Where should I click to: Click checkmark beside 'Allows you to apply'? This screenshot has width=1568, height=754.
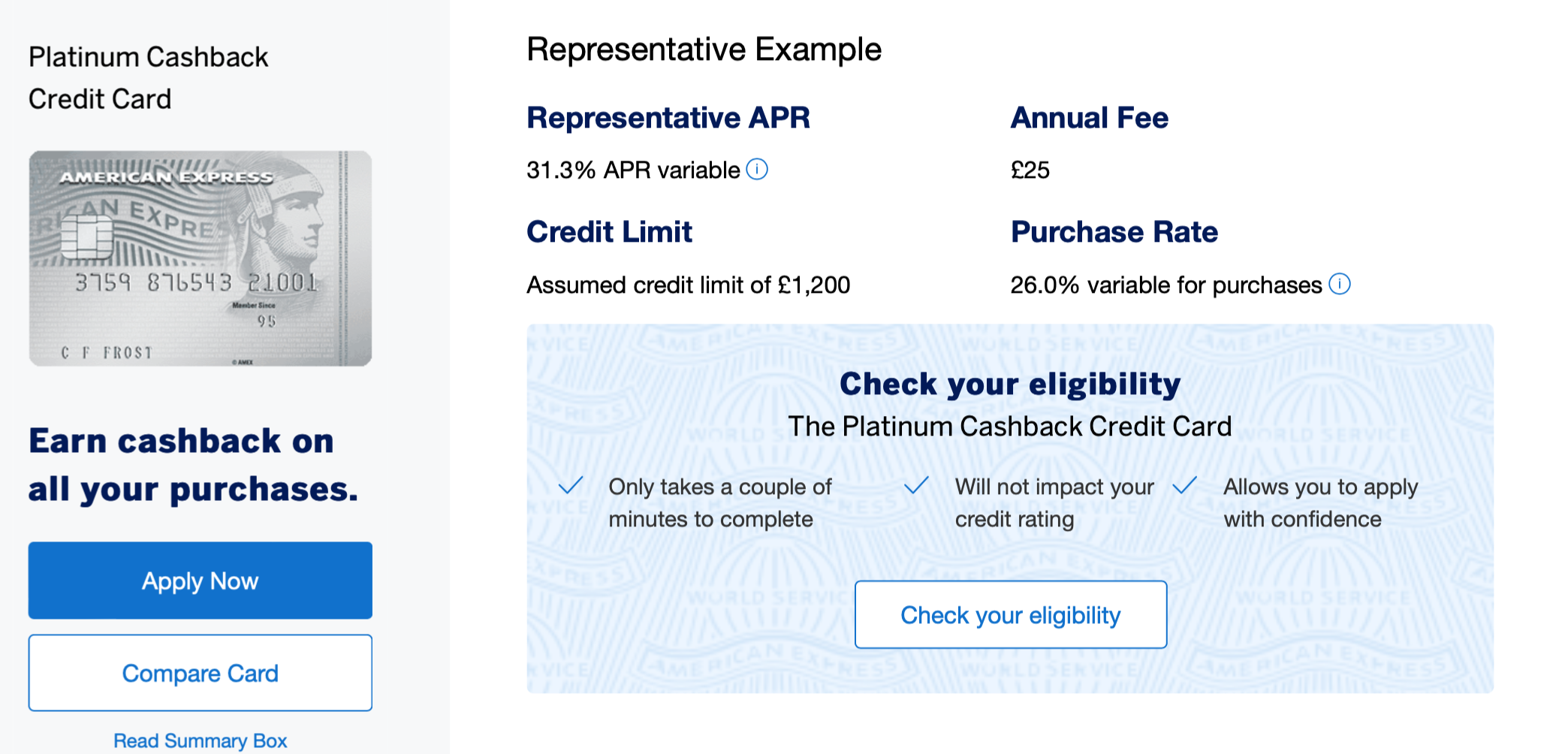tap(1184, 486)
